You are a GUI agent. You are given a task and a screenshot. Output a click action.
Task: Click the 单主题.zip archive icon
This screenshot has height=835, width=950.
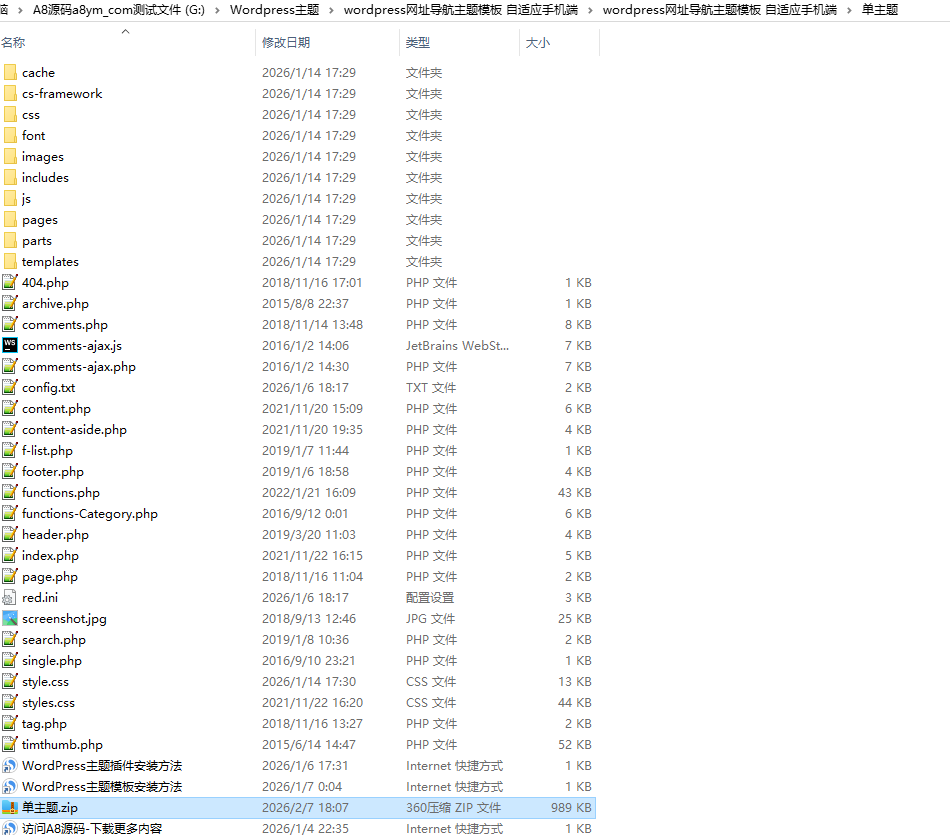(10, 807)
